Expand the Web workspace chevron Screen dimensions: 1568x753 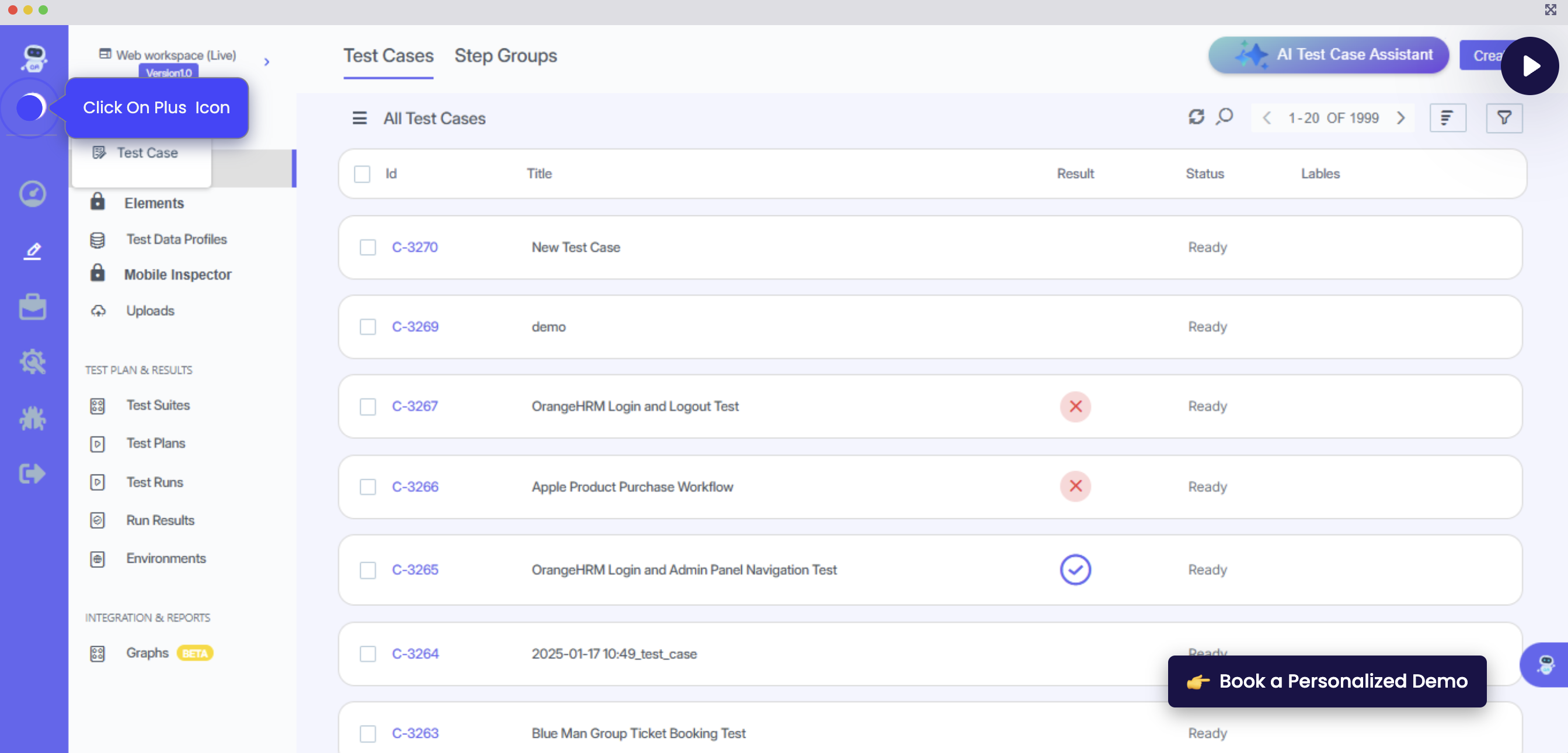tap(267, 62)
